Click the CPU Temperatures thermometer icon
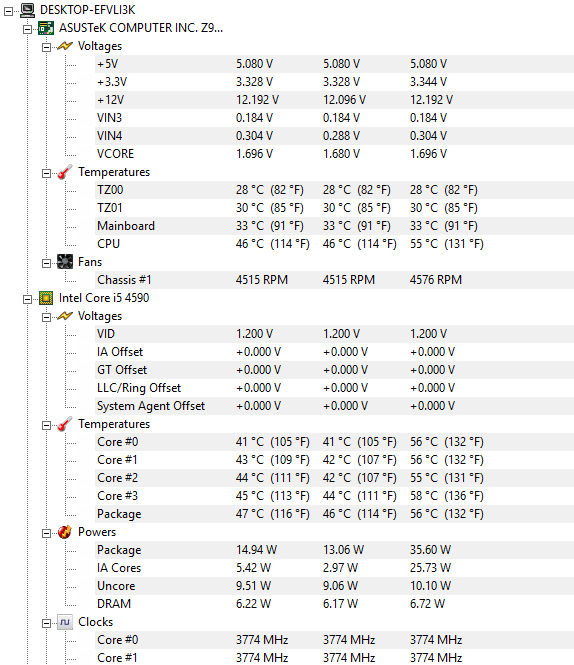Viewport: 574px width, 665px height. (x=65, y=424)
